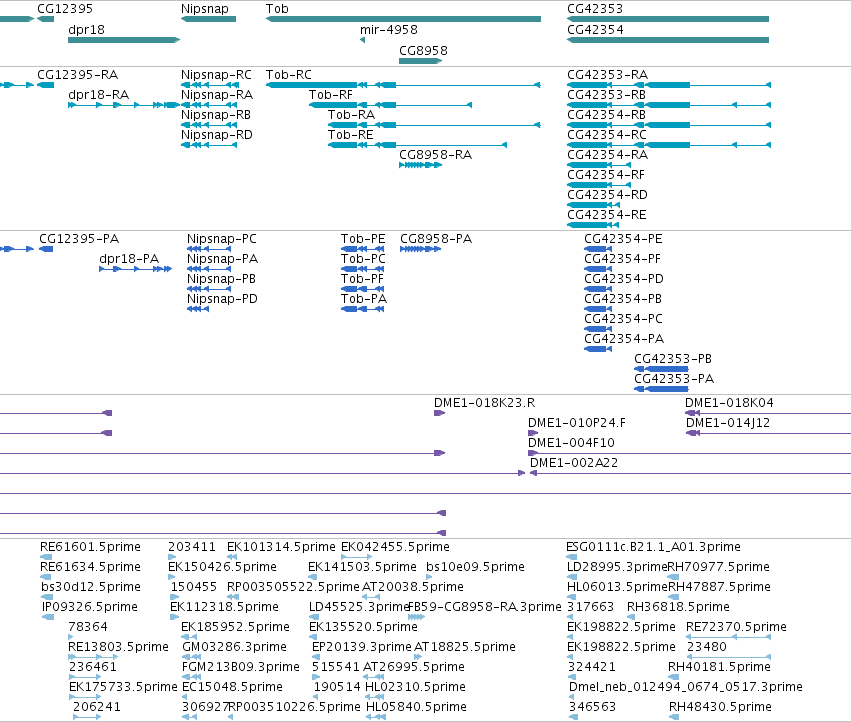Screen dimensions: 851x722
Task: Select transcript CG8958-RA
Action: [421, 165]
